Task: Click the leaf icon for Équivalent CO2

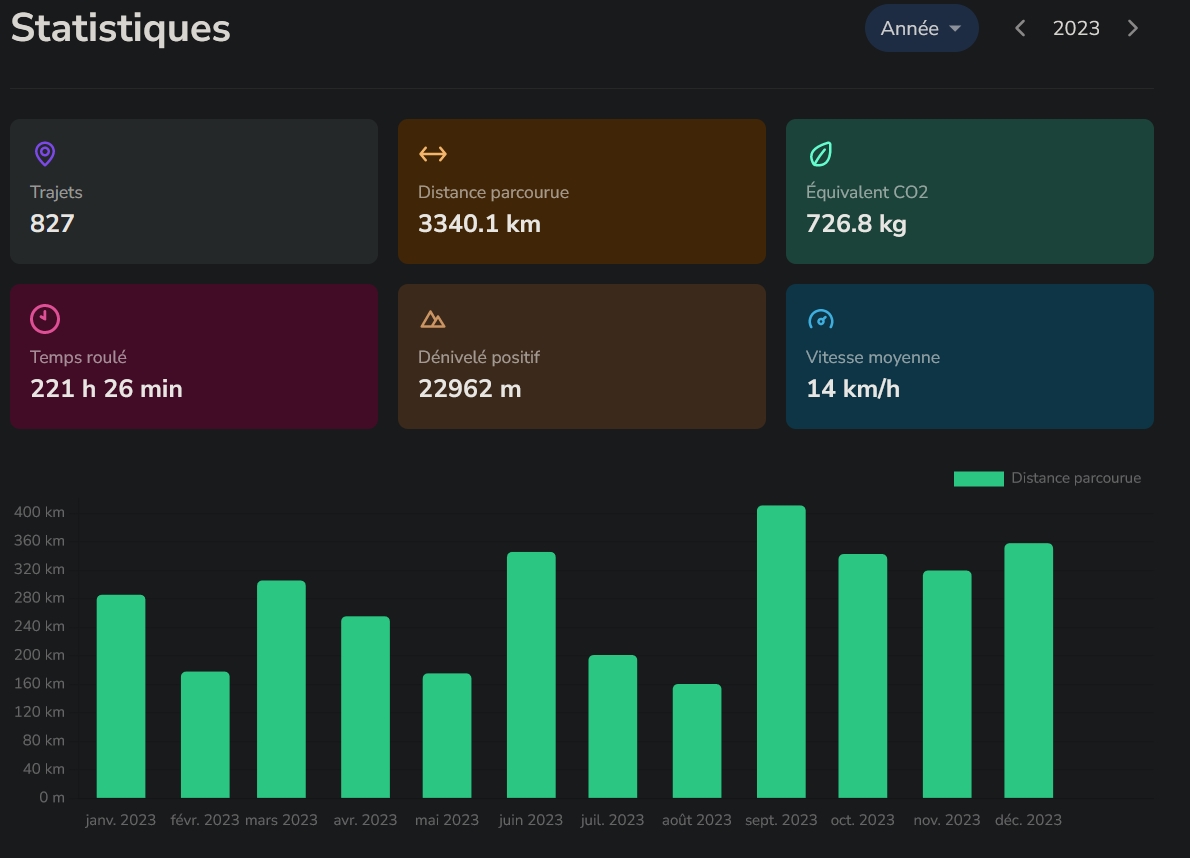Action: 820,154
